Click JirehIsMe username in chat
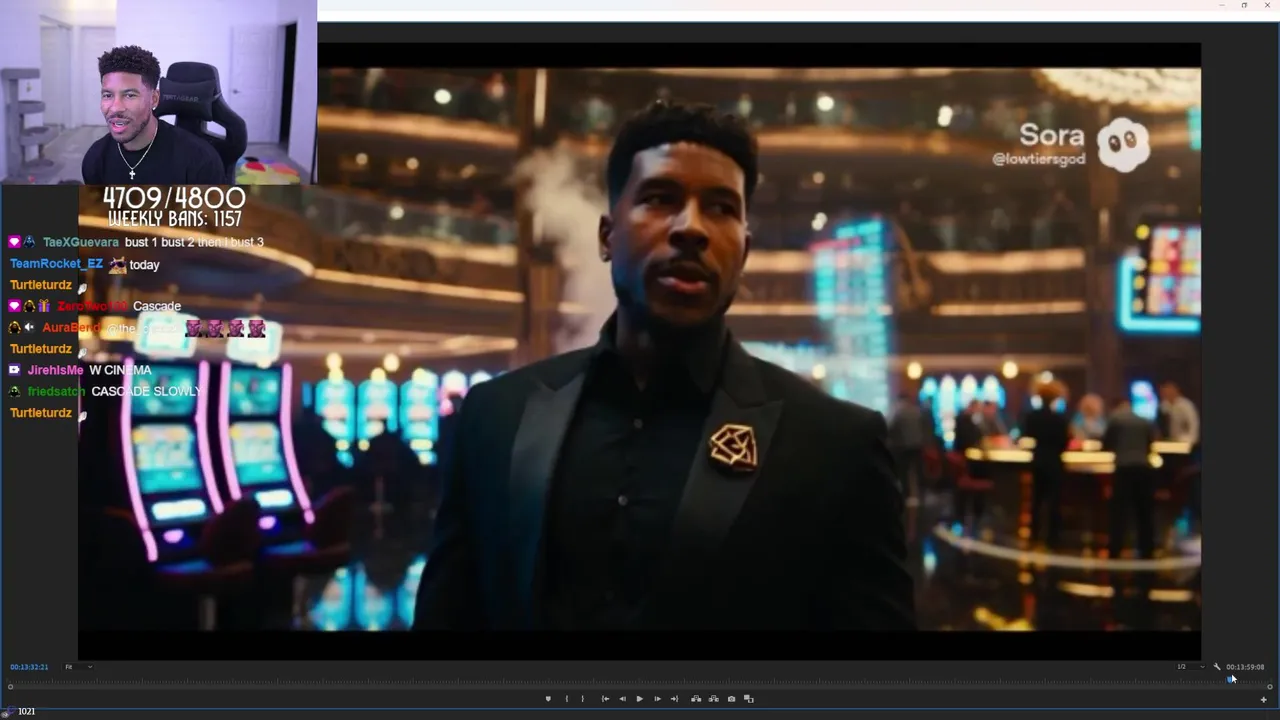 (55, 370)
